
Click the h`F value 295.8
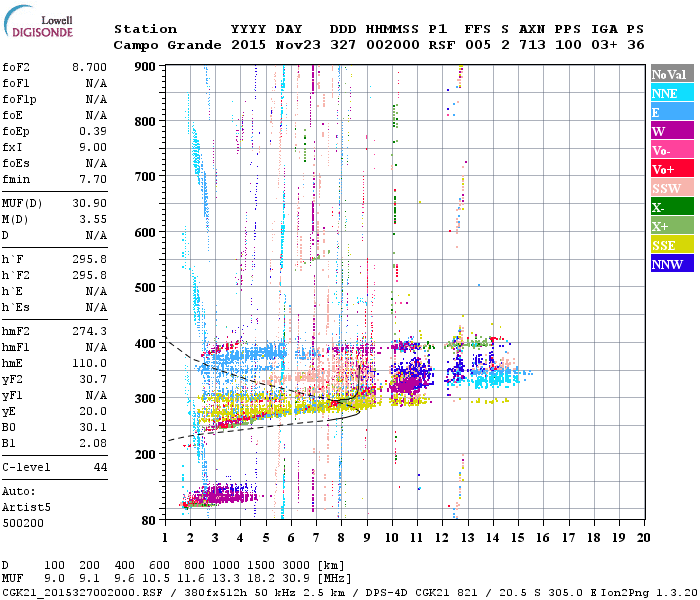click(x=89, y=260)
